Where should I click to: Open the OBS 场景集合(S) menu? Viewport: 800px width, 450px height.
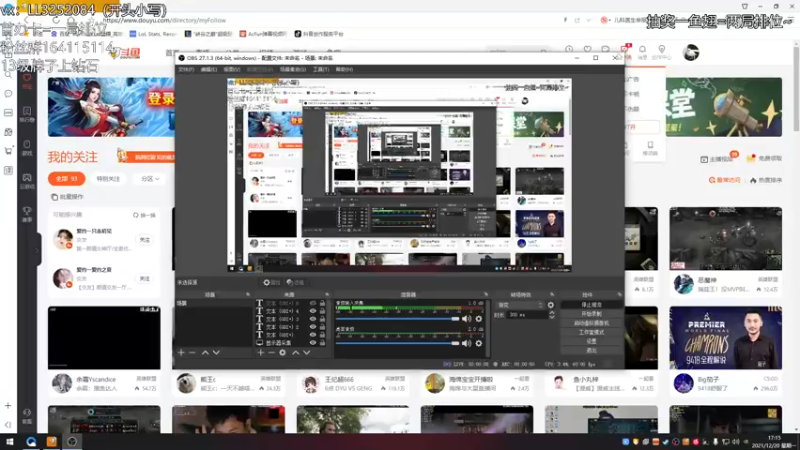293,69
